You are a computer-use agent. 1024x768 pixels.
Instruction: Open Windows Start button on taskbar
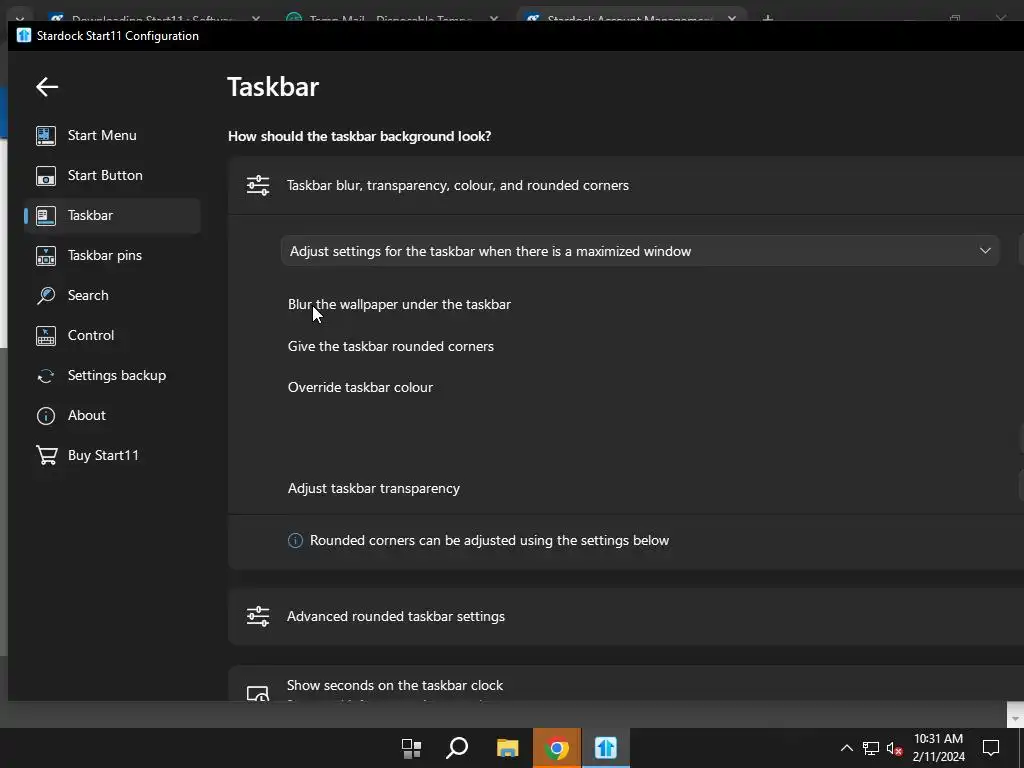(x=411, y=748)
